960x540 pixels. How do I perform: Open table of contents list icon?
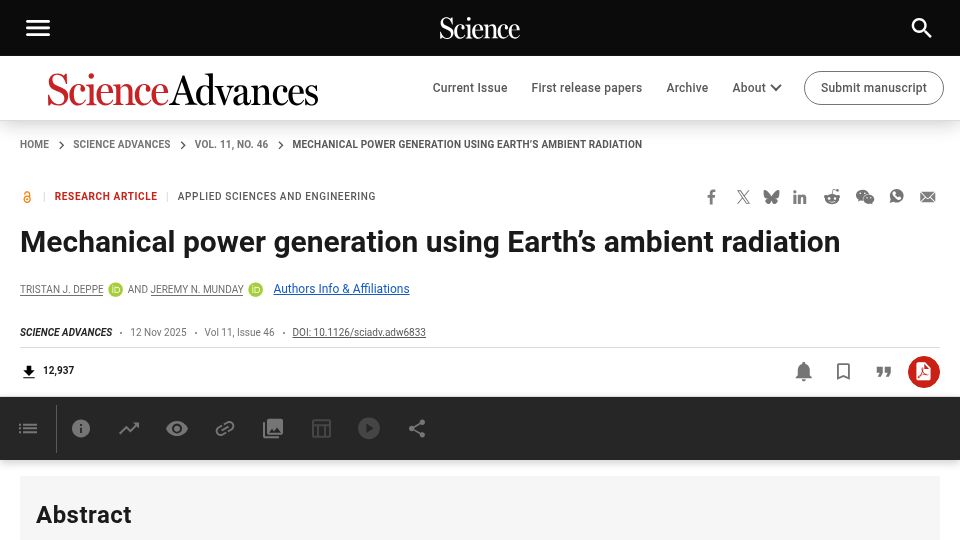pyautogui.click(x=28, y=429)
